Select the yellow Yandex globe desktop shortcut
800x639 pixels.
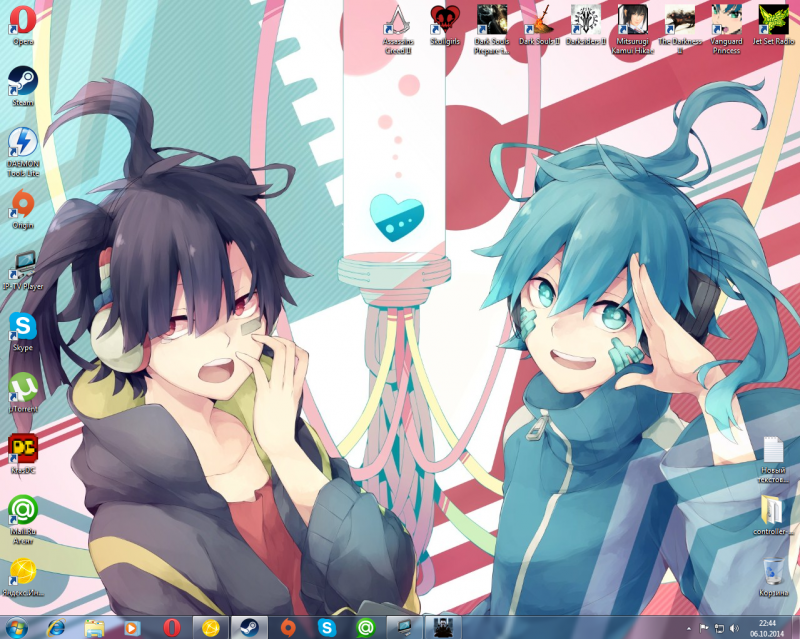(22, 578)
